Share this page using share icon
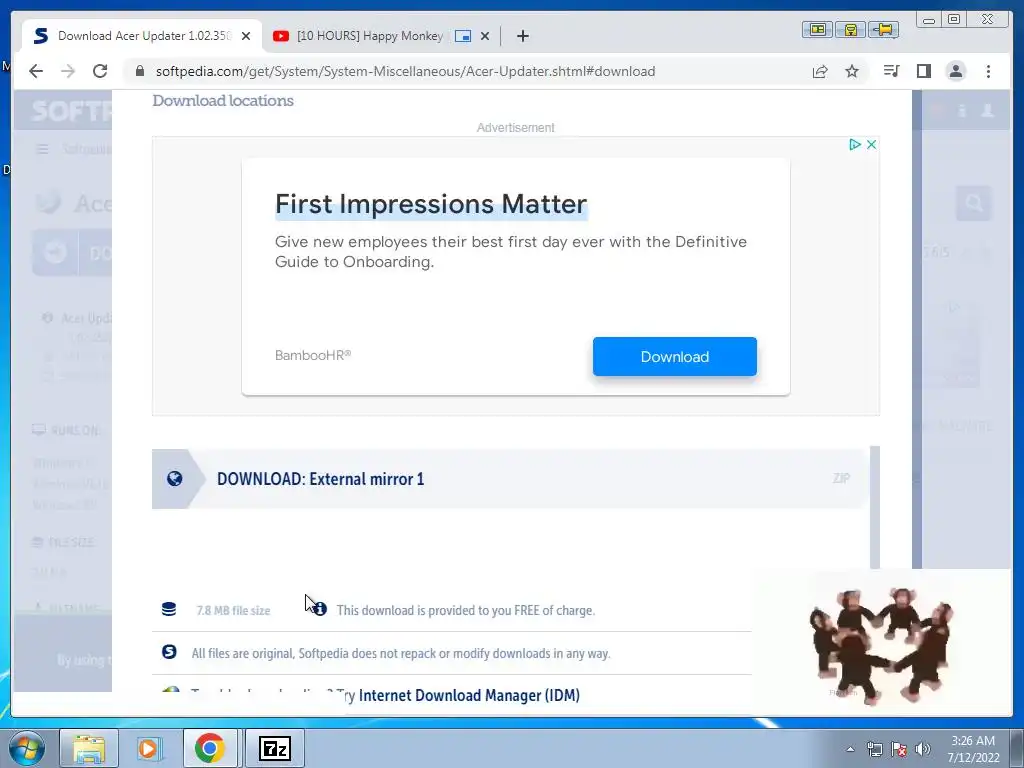 pos(820,71)
